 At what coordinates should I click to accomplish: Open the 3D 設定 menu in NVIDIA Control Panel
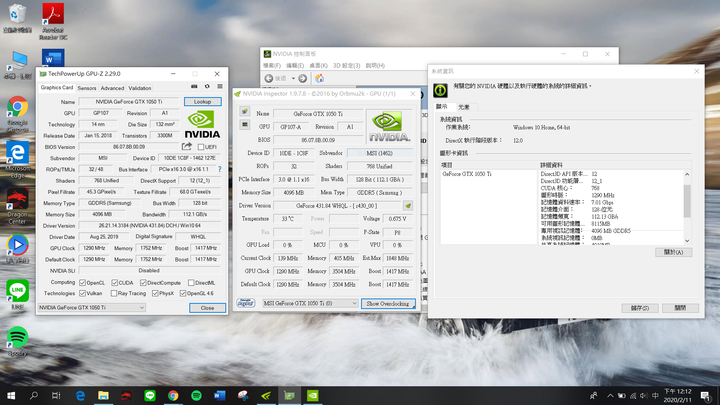click(x=346, y=66)
